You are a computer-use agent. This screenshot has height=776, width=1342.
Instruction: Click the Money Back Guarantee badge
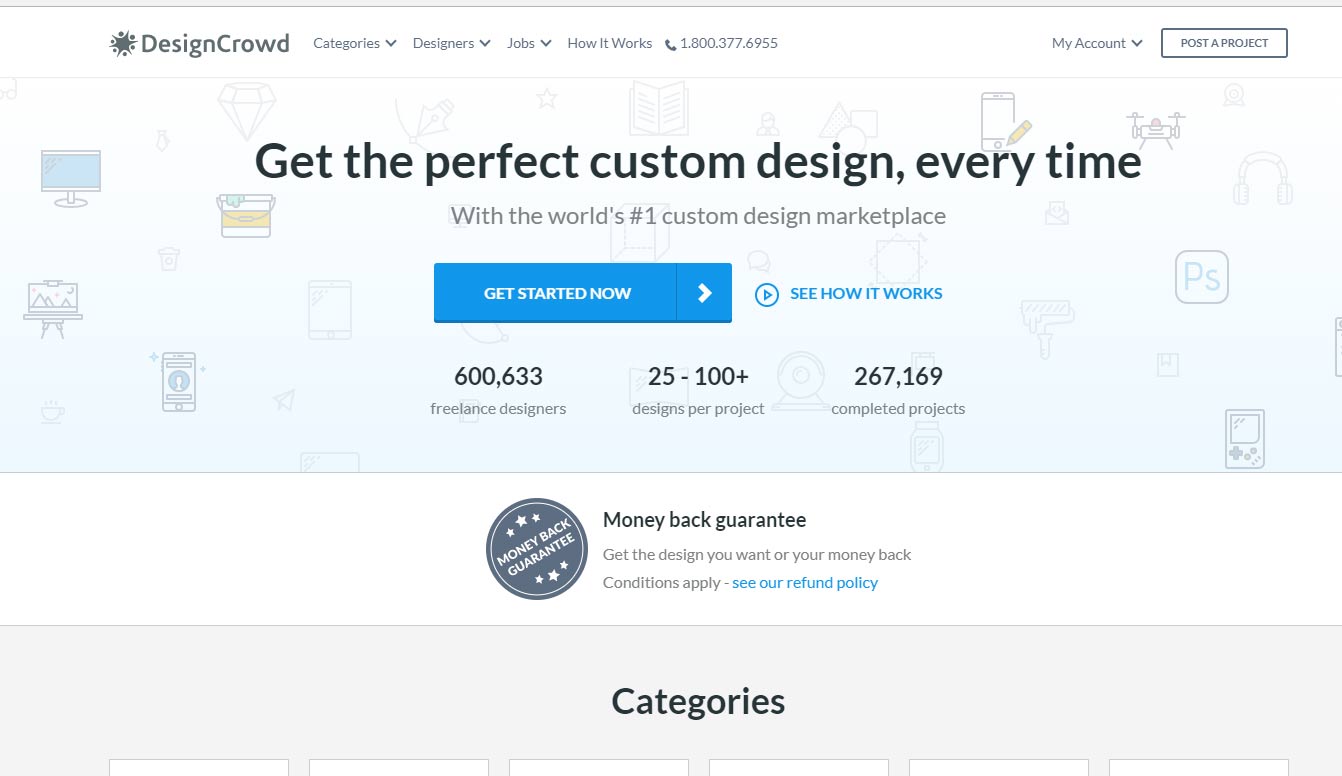click(x=537, y=549)
